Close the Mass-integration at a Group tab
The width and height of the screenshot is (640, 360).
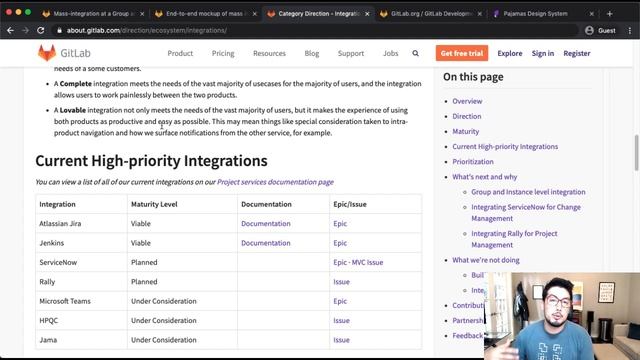(142, 14)
